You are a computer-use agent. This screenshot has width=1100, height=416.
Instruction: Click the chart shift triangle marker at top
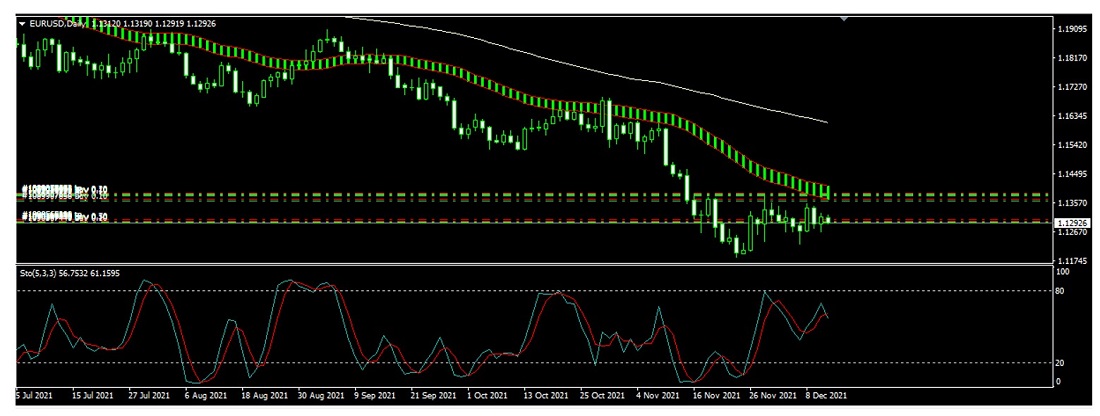[x=846, y=18]
